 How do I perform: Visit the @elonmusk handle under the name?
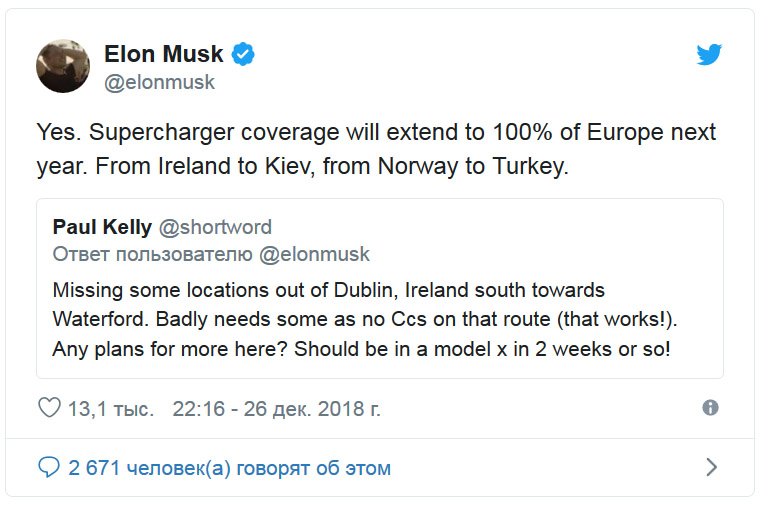coord(159,83)
